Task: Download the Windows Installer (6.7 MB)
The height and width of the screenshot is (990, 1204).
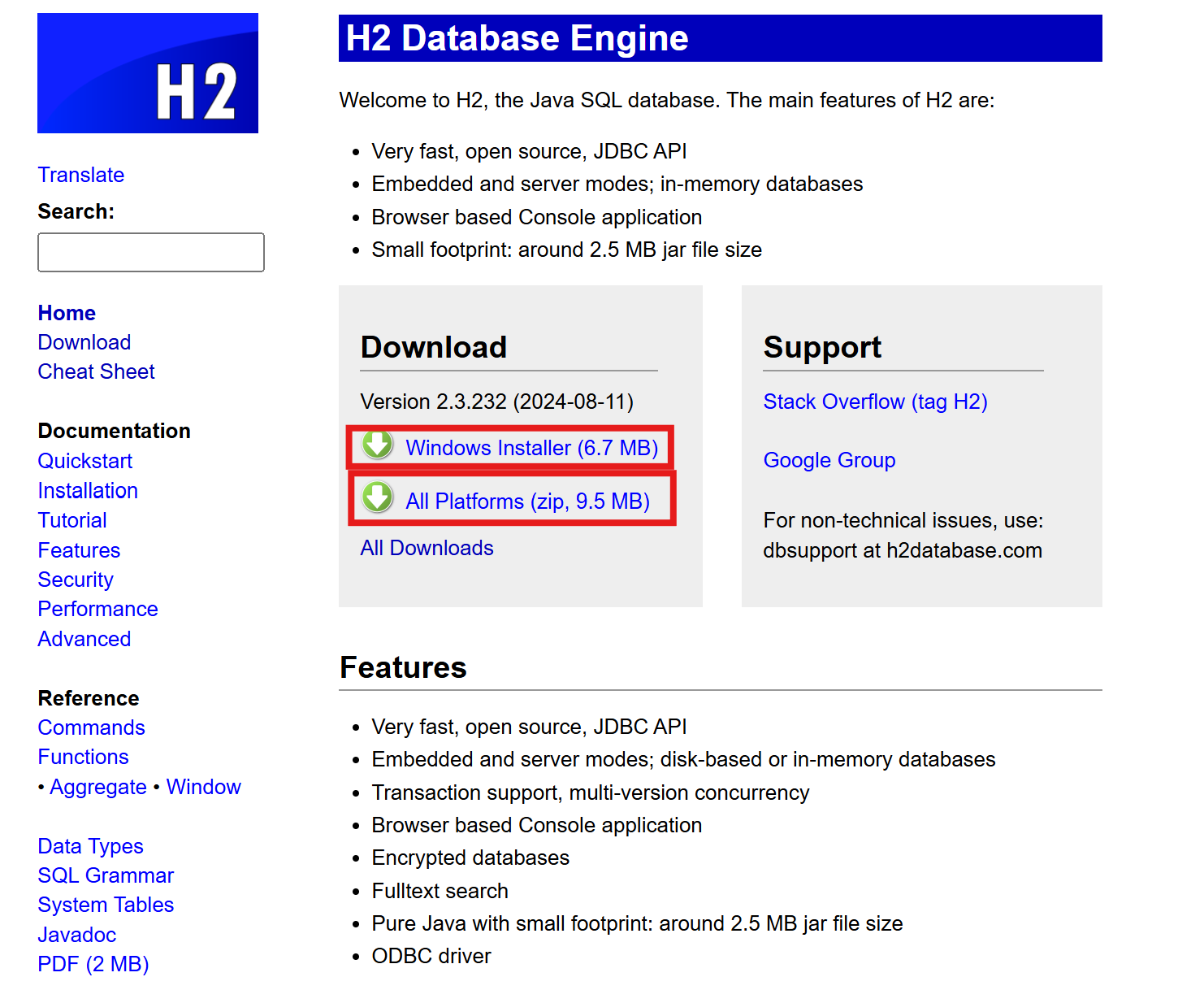Action: (x=533, y=447)
